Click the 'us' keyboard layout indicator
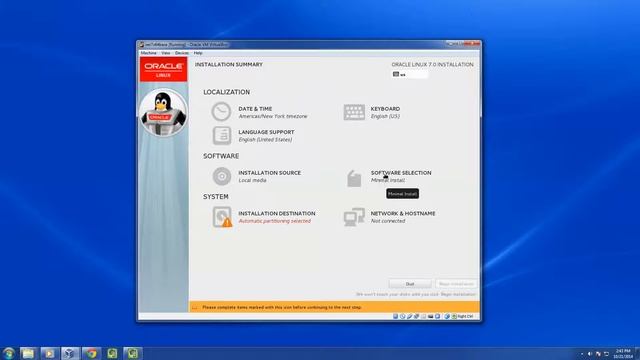The image size is (640, 360). tap(409, 74)
